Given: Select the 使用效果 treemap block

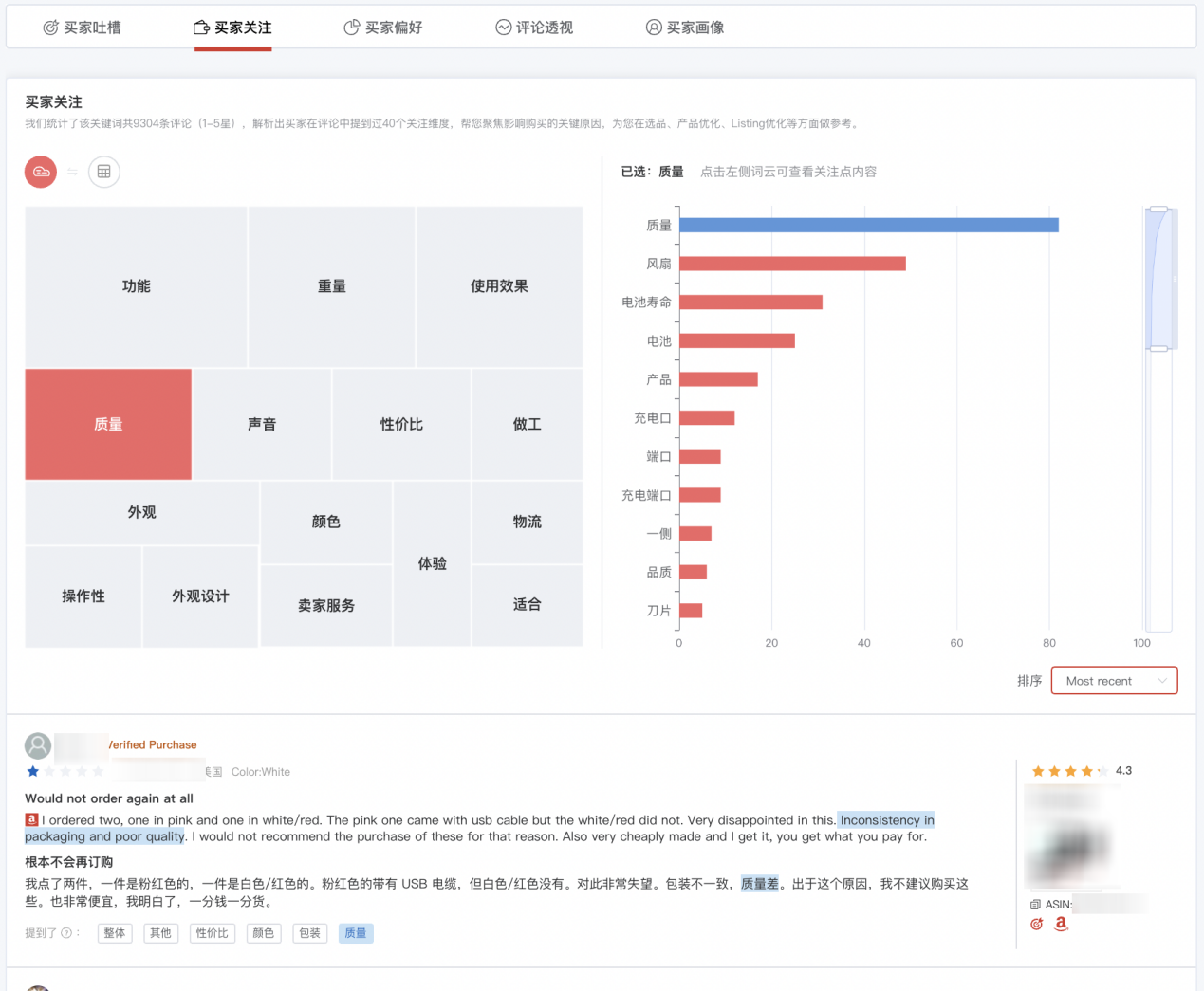Looking at the screenshot, I should 499,286.
